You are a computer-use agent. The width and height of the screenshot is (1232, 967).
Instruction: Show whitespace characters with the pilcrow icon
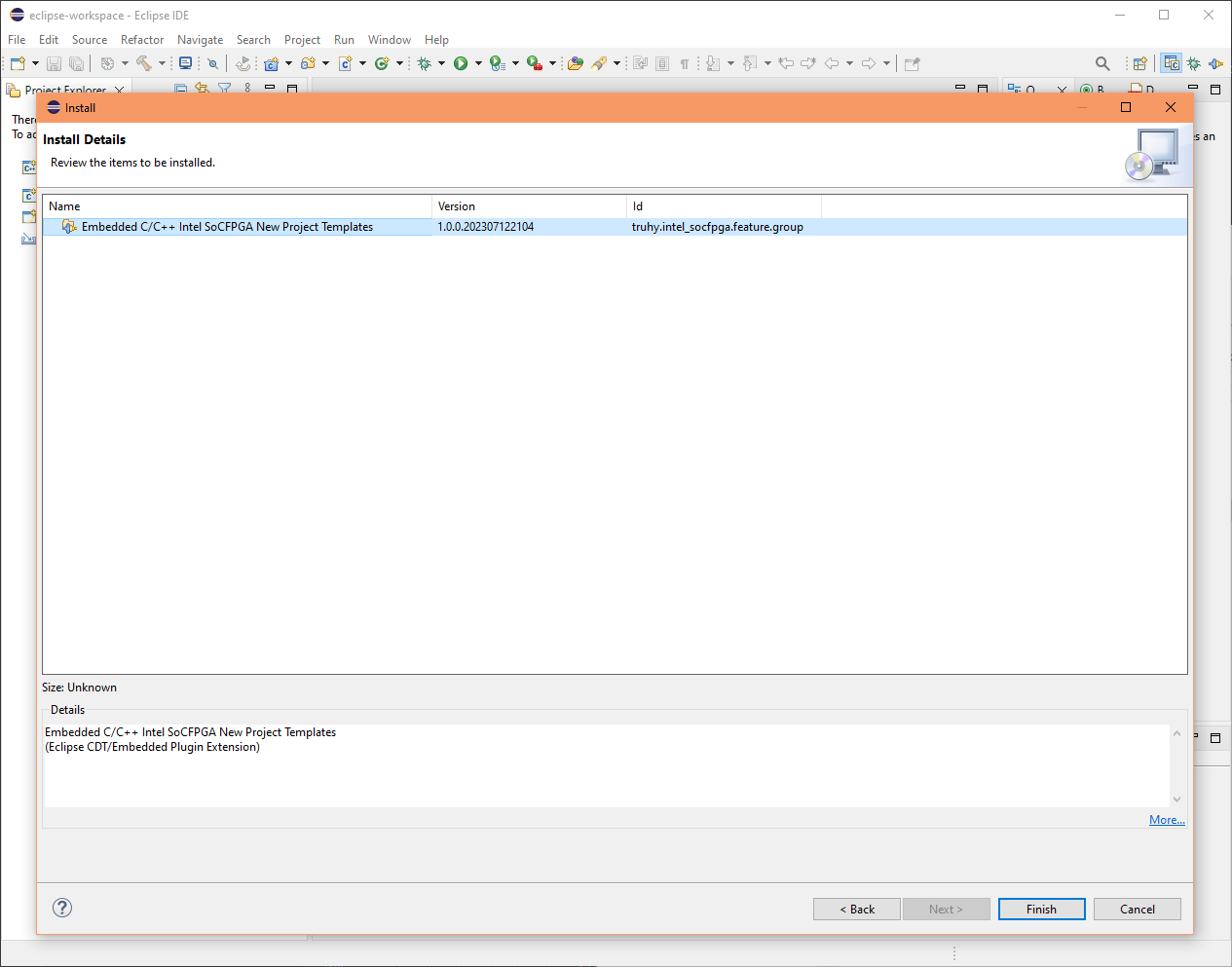(x=685, y=63)
